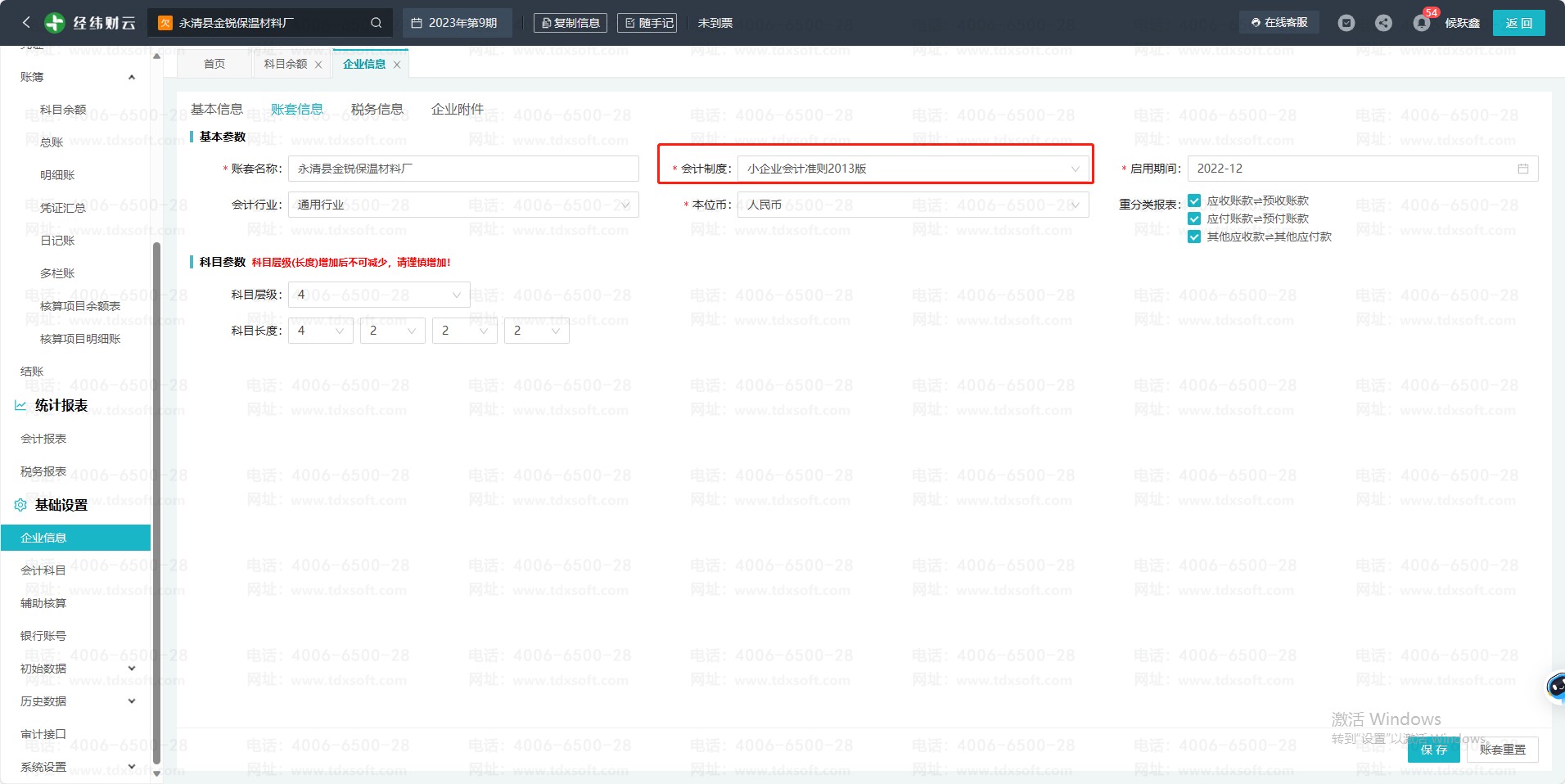This screenshot has height=784, width=1565.
Task: Open the task checklist icon in header
Action: pyautogui.click(x=1346, y=23)
